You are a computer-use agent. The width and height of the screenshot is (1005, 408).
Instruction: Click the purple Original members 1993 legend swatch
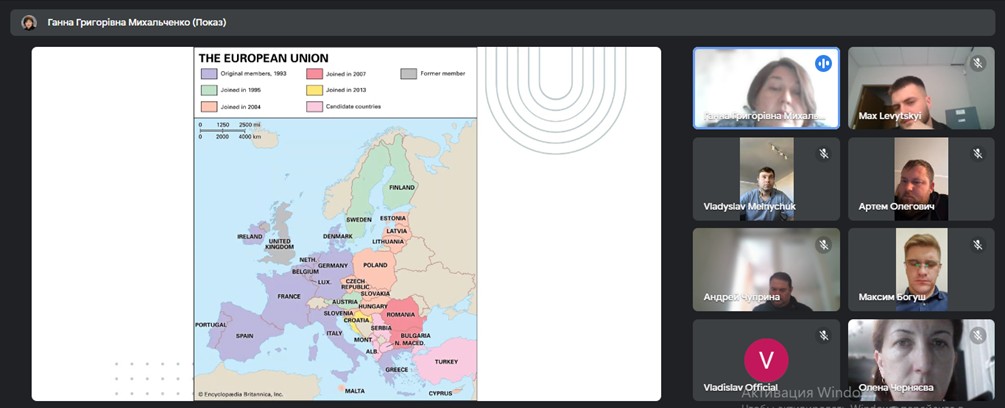pos(209,74)
